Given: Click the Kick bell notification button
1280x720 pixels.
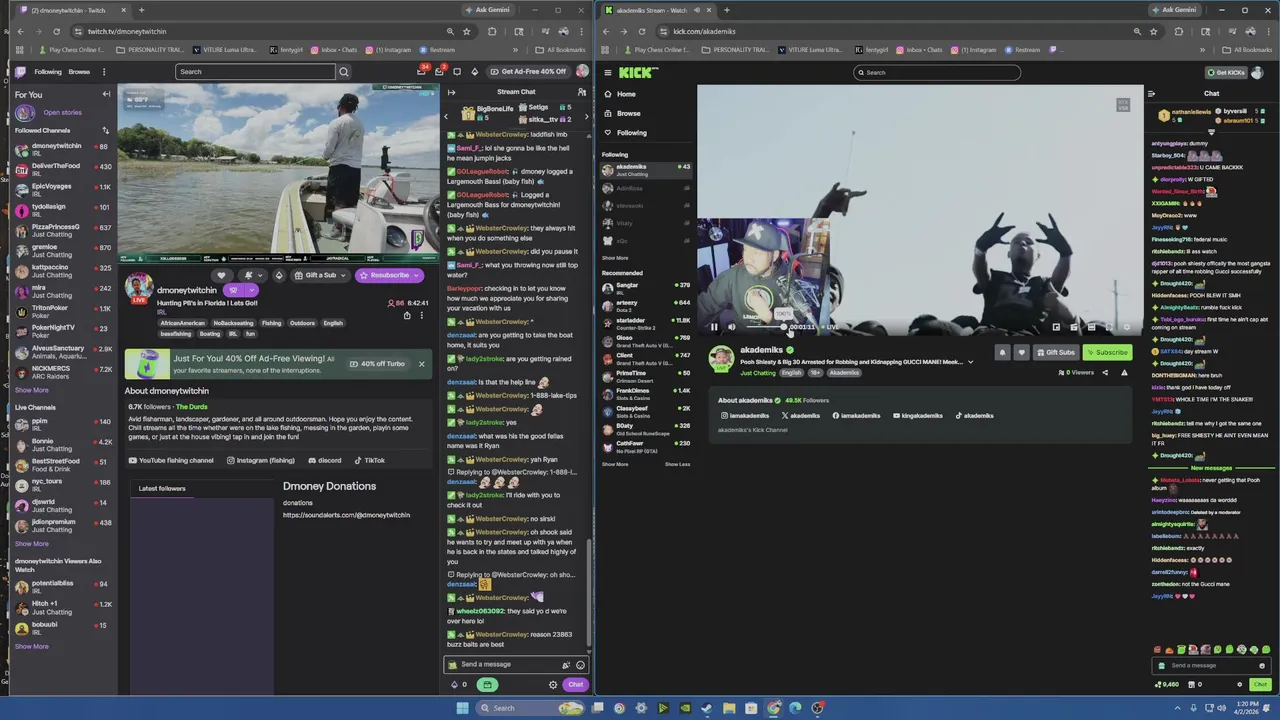Looking at the screenshot, I should click(x=1002, y=352).
